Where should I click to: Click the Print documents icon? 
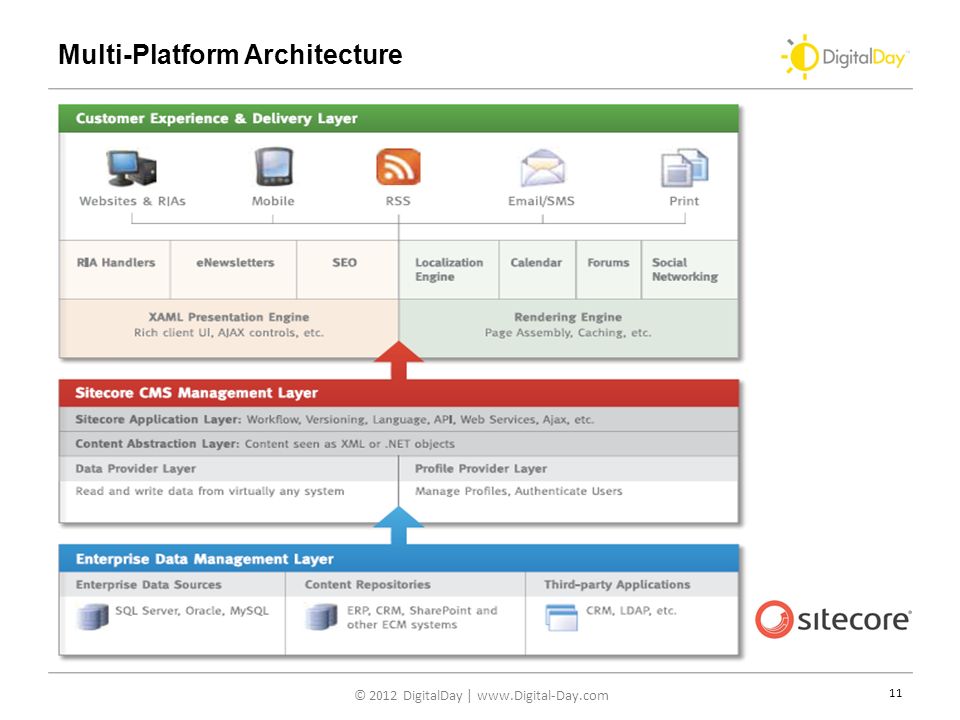tap(684, 167)
